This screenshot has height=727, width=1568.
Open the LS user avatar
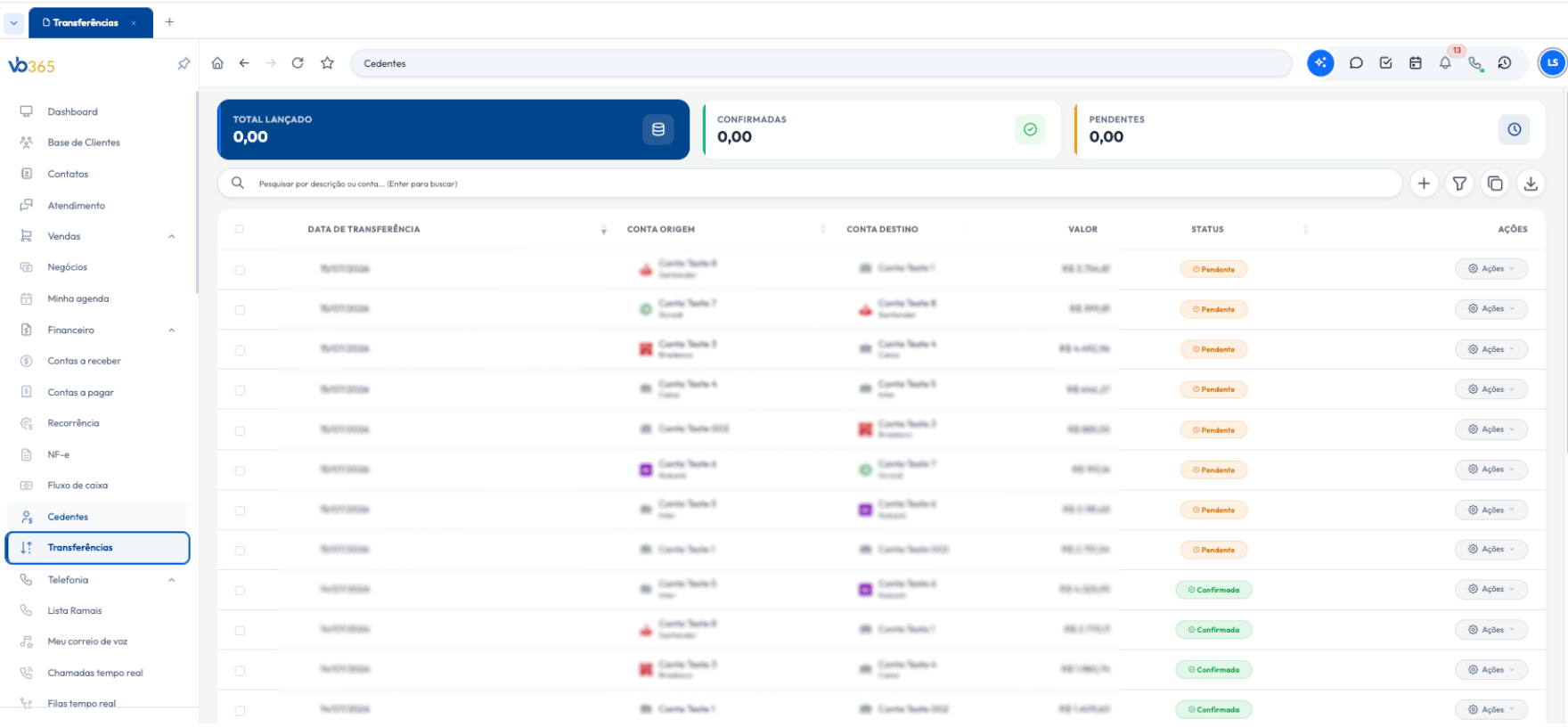[1552, 63]
